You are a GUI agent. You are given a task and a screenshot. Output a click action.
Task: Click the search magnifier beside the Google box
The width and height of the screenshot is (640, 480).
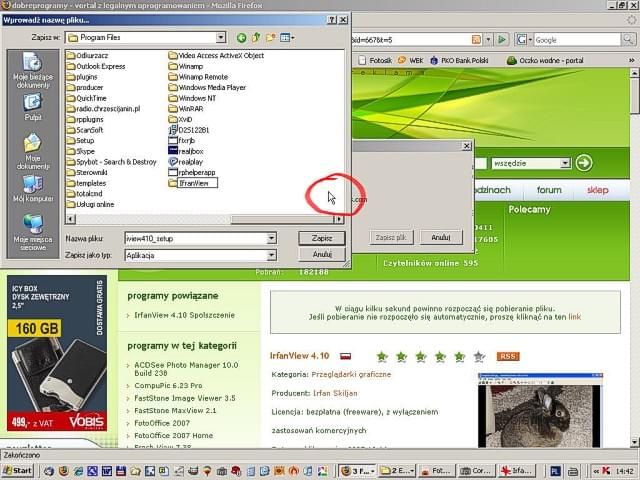[628, 40]
